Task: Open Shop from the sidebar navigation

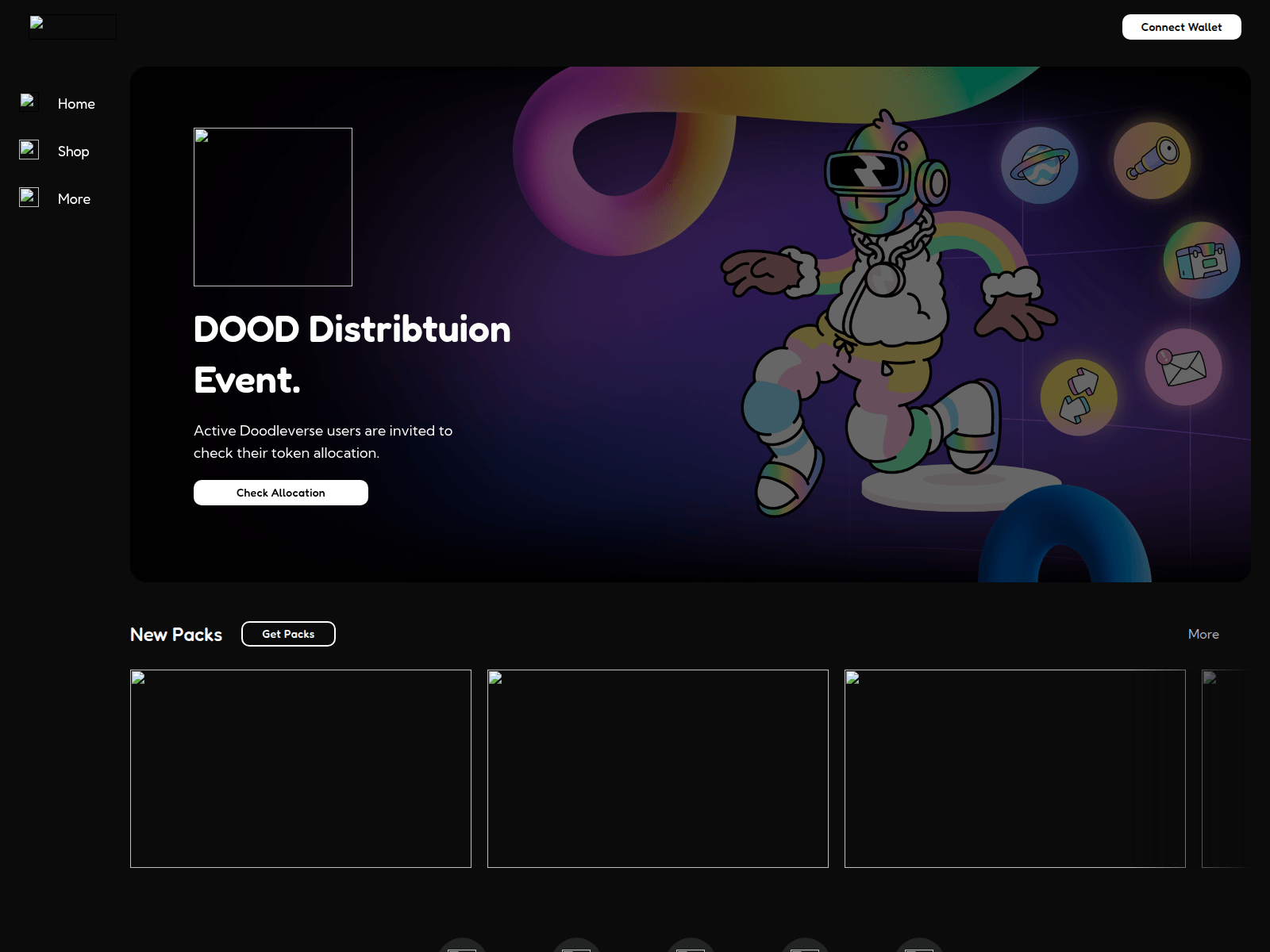Action: coord(73,151)
